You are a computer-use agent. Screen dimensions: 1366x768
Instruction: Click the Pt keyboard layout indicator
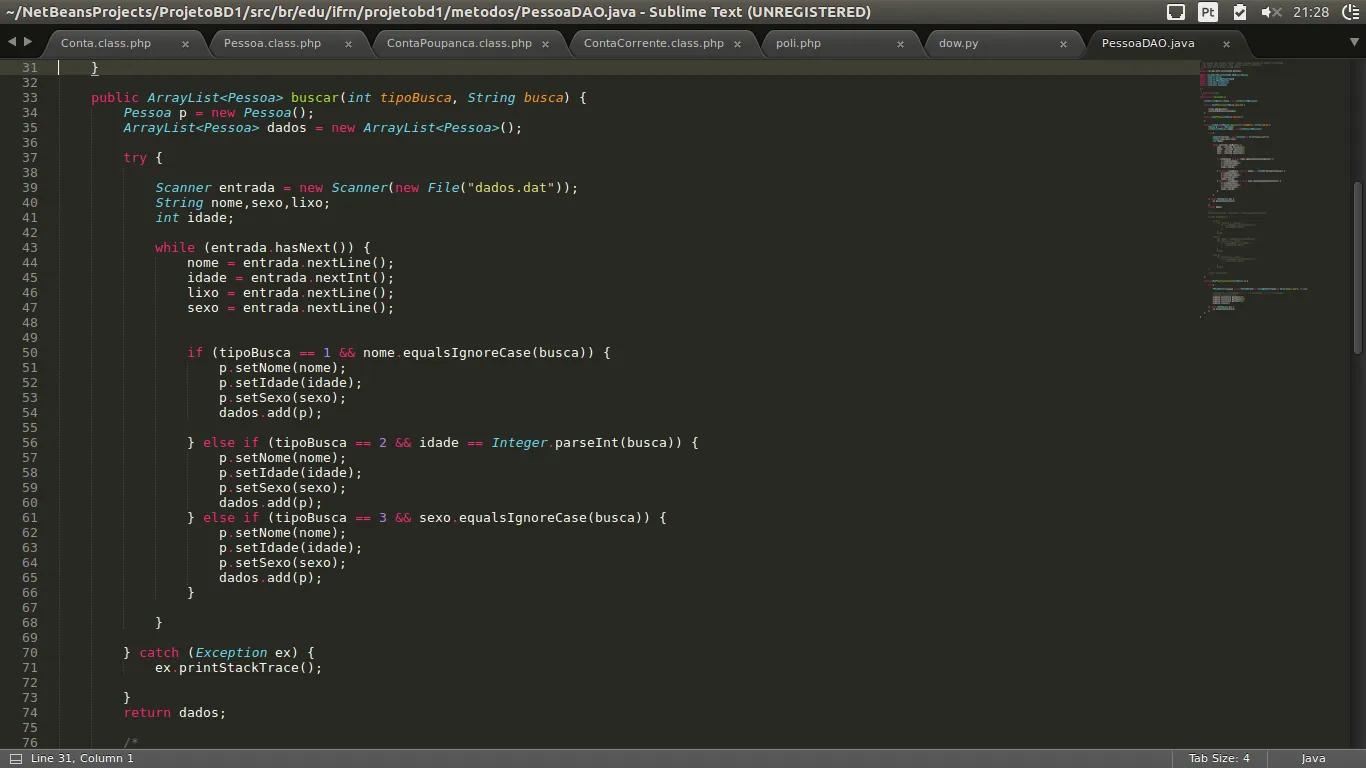click(1208, 12)
